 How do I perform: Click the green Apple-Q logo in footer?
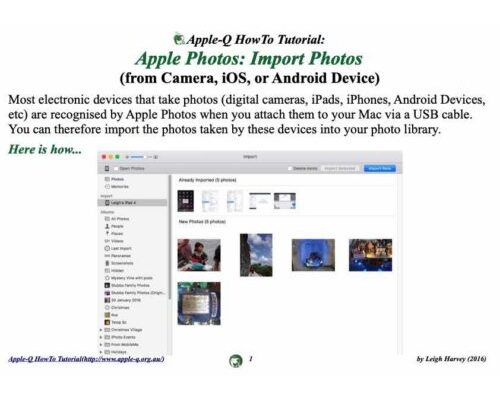(236, 361)
